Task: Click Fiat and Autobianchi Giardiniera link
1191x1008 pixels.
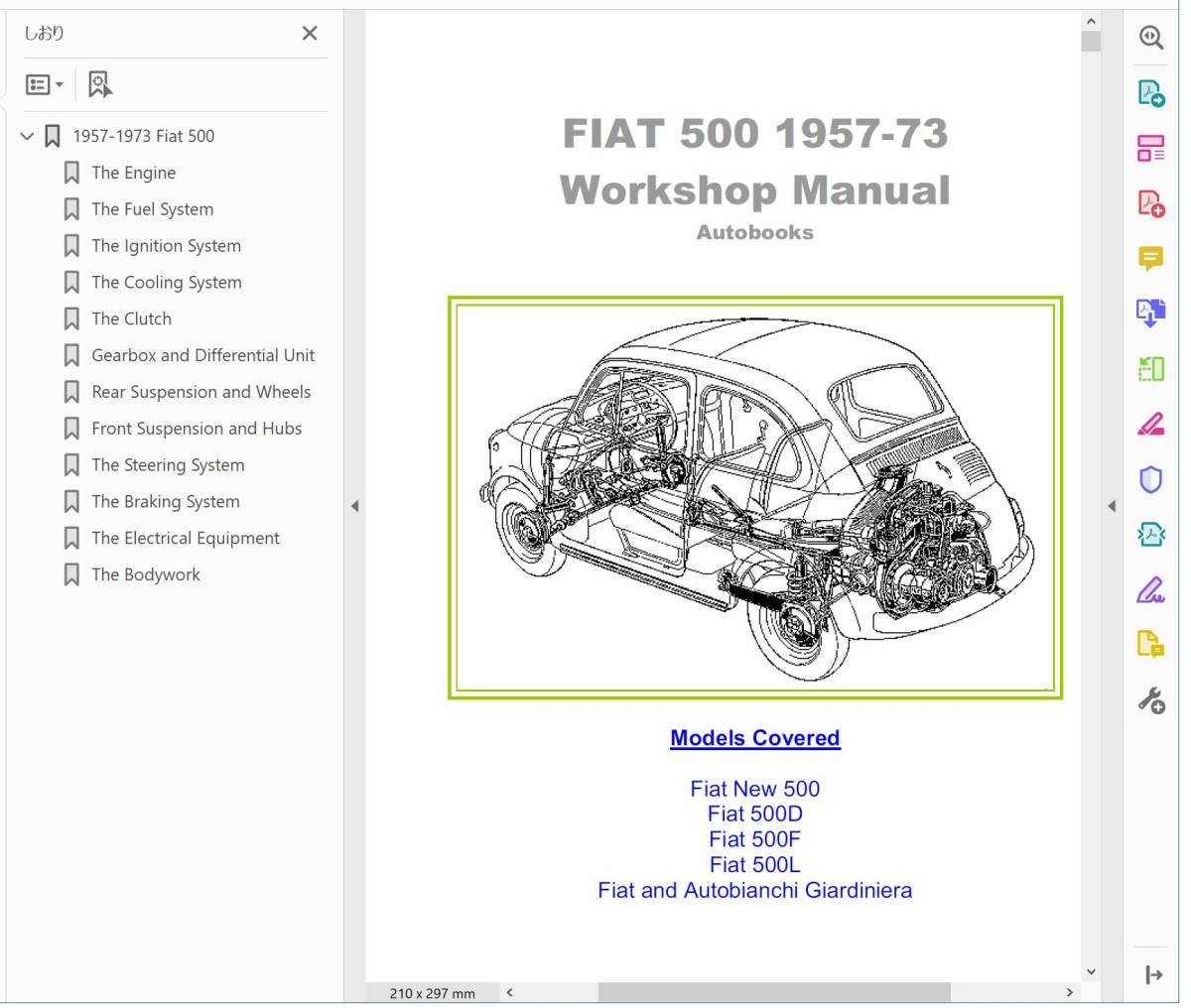Action: click(x=755, y=891)
